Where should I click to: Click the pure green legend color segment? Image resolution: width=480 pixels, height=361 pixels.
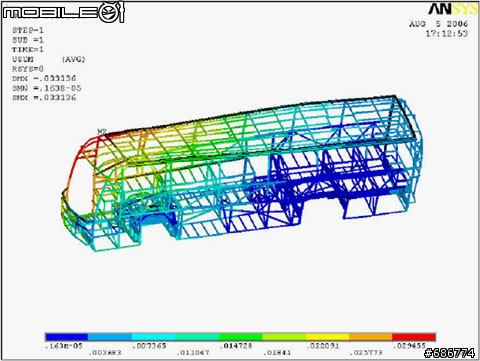click(x=241, y=337)
